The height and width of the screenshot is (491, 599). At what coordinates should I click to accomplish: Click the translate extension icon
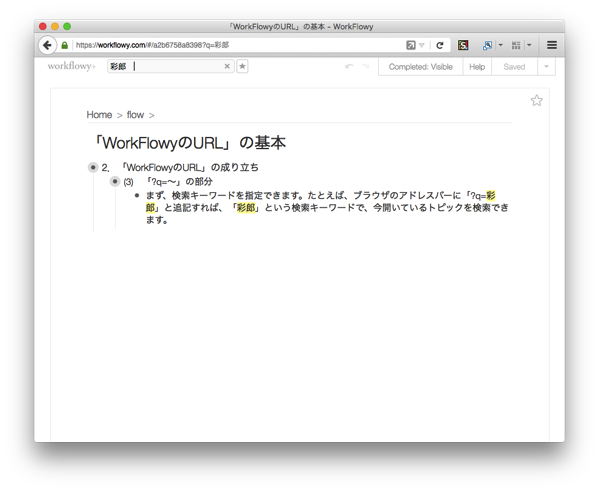(x=487, y=45)
